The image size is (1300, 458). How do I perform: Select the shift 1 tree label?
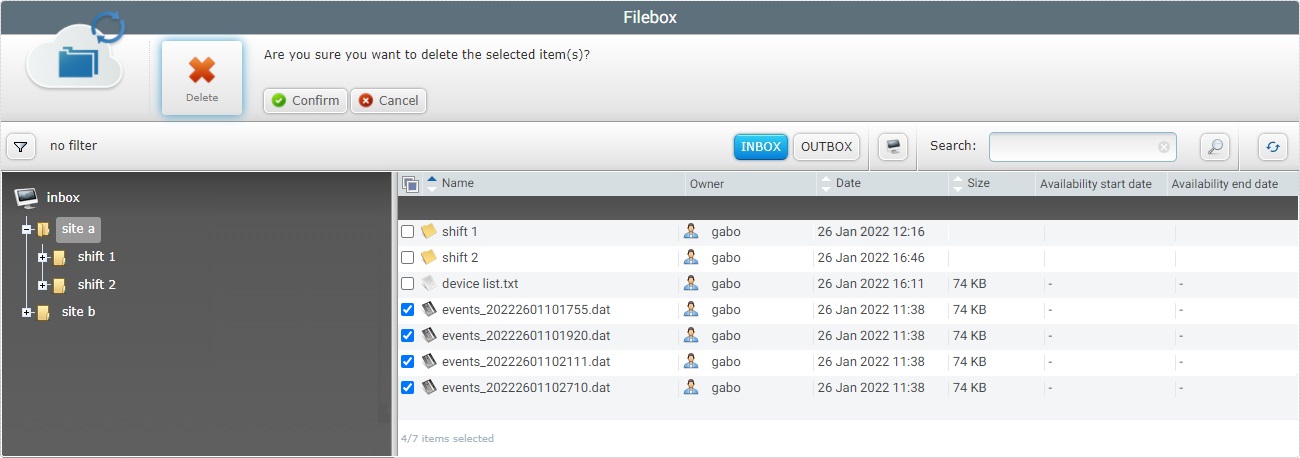coord(97,257)
